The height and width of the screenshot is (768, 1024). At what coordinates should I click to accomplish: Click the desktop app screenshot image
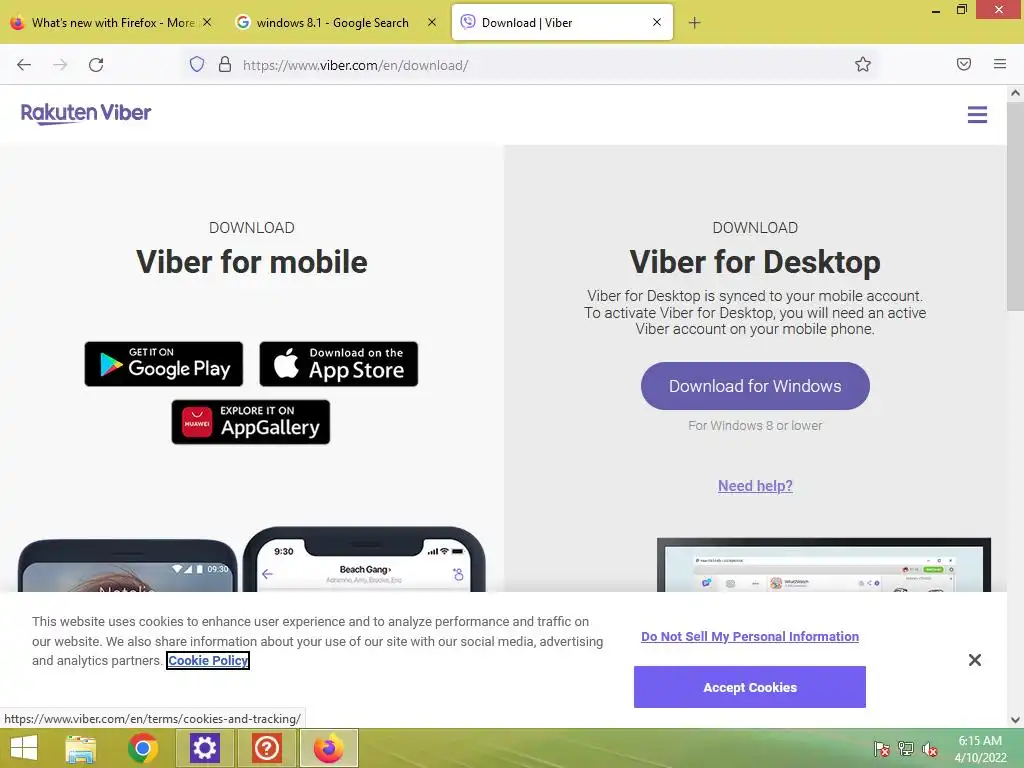[824, 565]
